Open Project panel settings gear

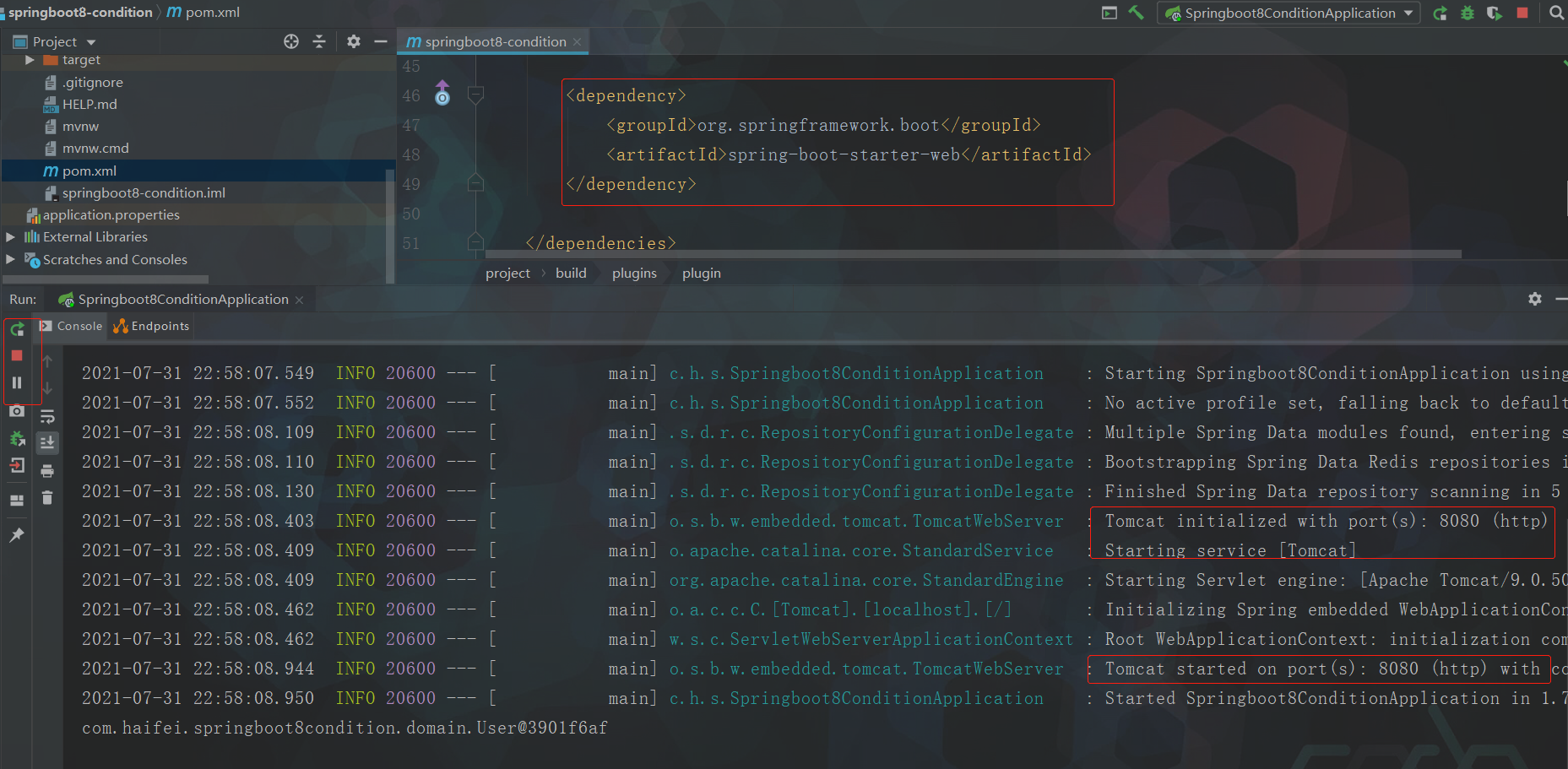click(353, 41)
